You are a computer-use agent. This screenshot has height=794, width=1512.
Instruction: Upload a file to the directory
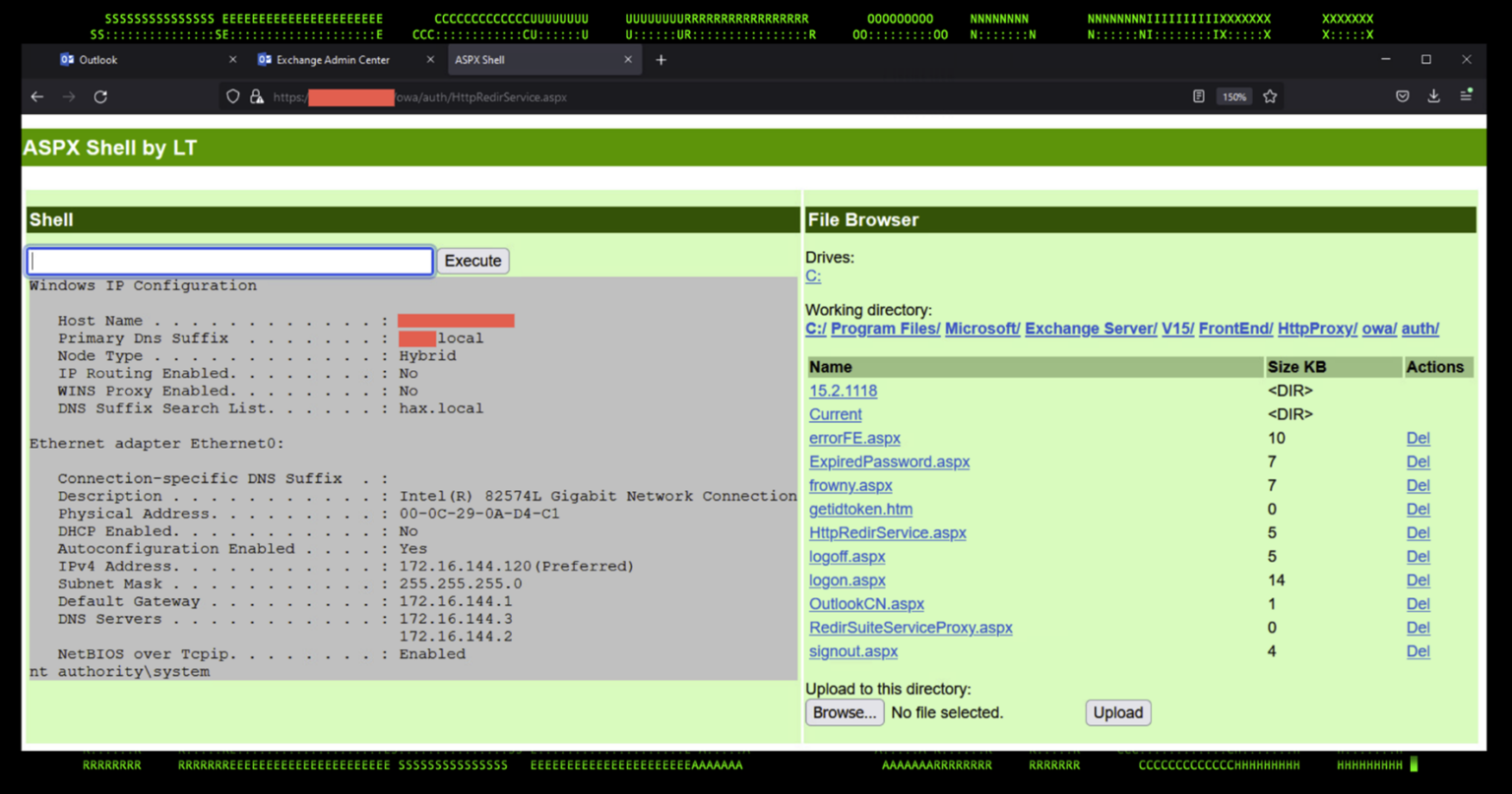click(1117, 712)
